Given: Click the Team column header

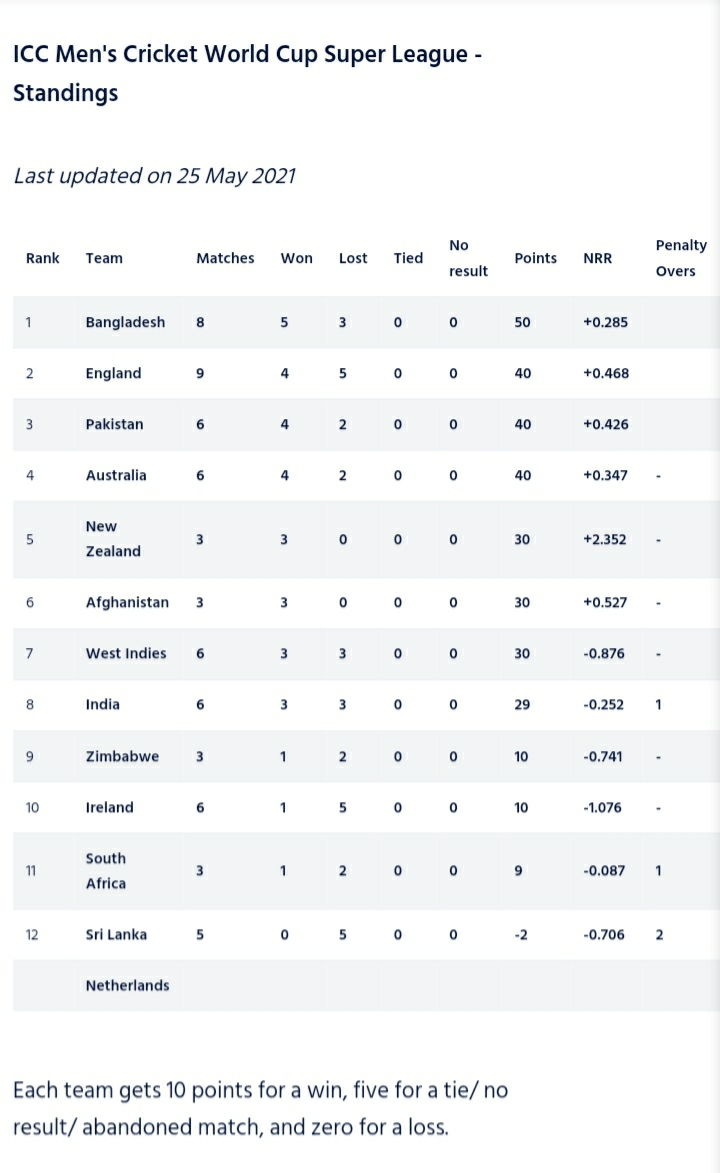Looking at the screenshot, I should pyautogui.click(x=104, y=258).
